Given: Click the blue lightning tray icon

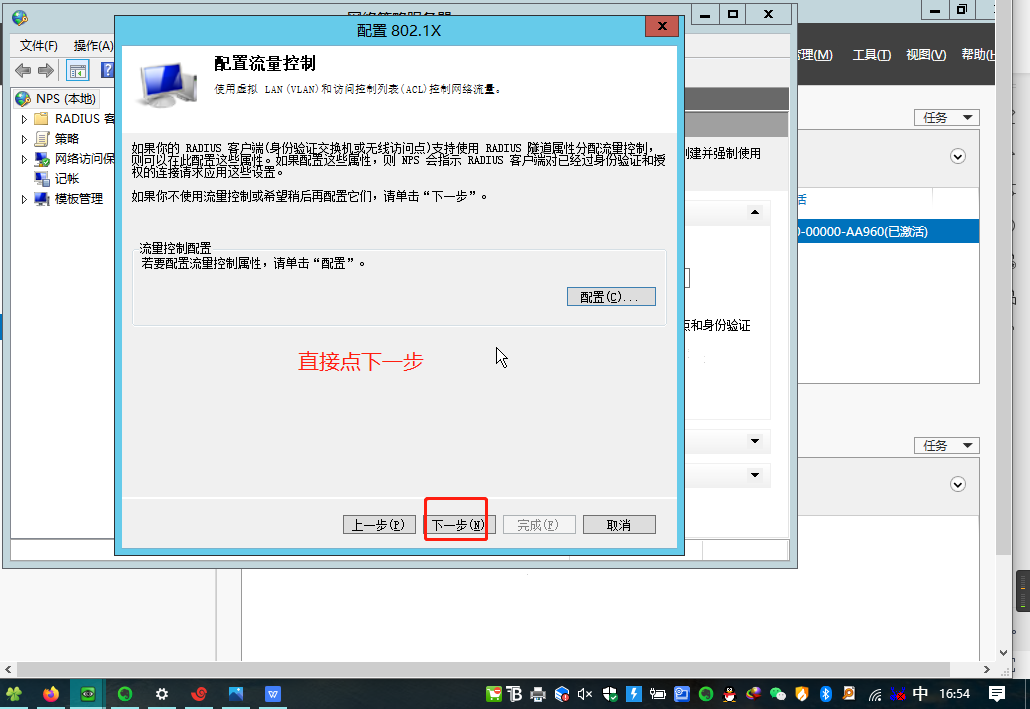Looking at the screenshot, I should 634,694.
